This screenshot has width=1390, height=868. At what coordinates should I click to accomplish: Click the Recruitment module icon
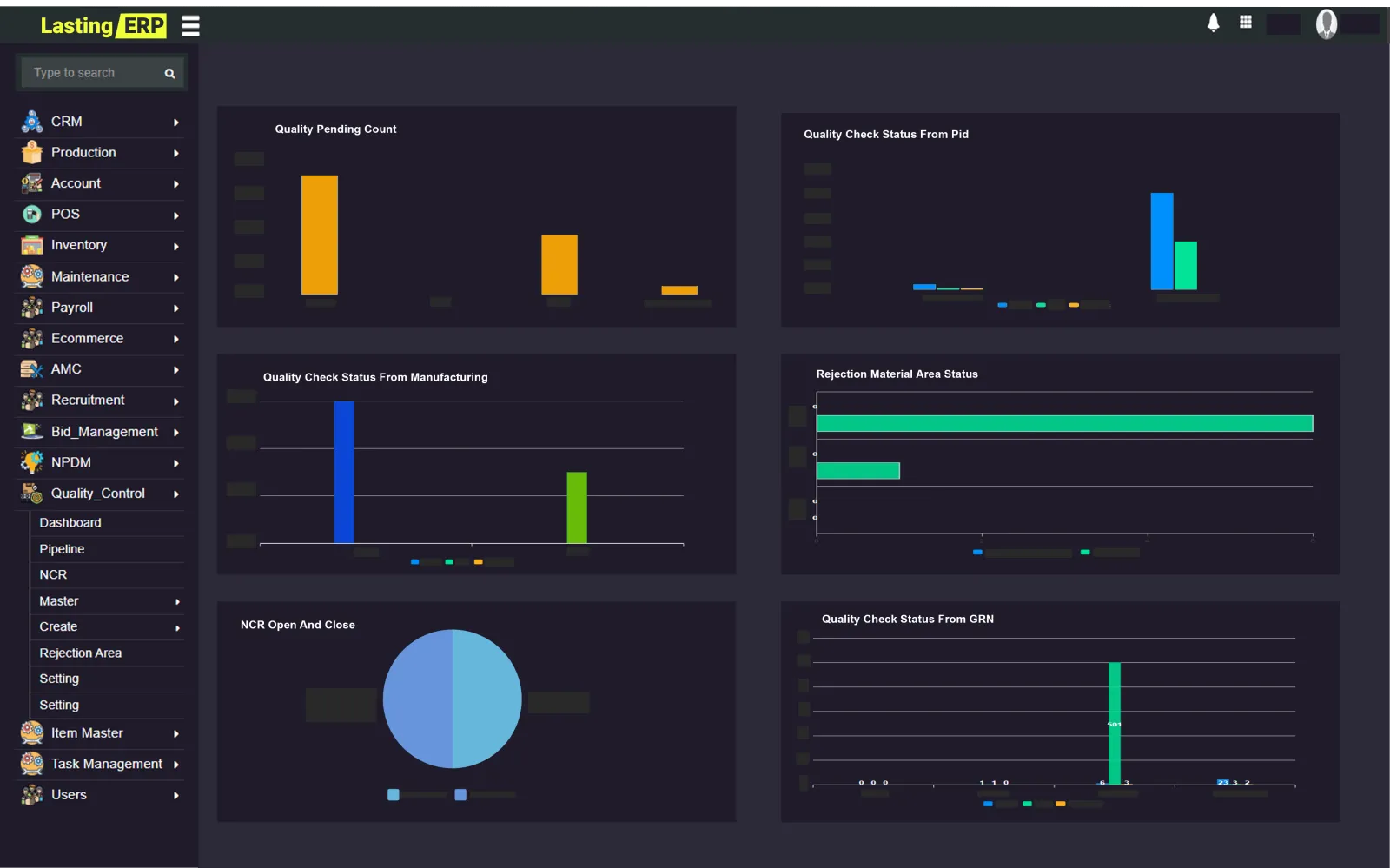point(32,401)
